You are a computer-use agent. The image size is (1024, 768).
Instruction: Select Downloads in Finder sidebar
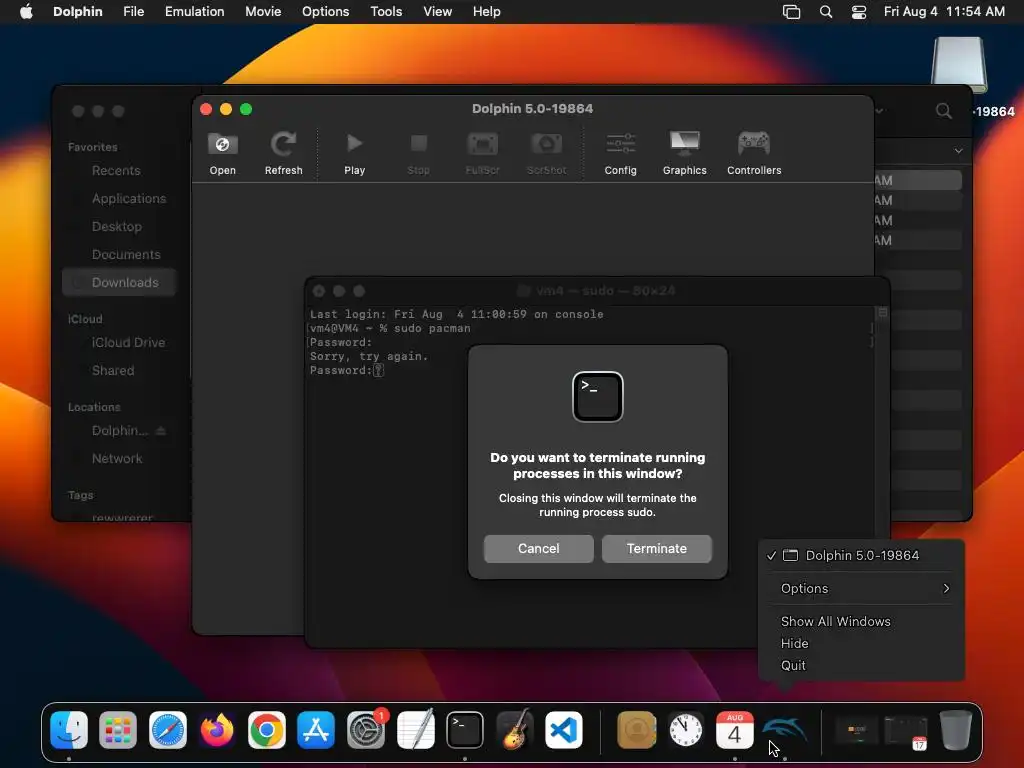120,282
